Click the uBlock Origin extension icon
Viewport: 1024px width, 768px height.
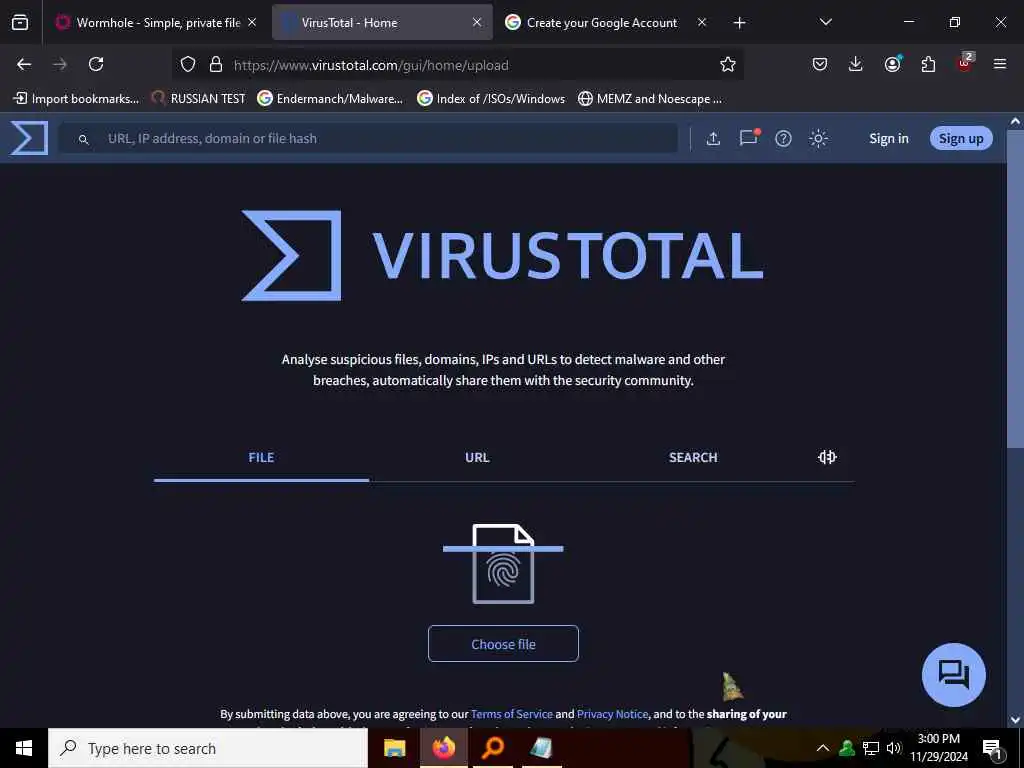(x=965, y=63)
